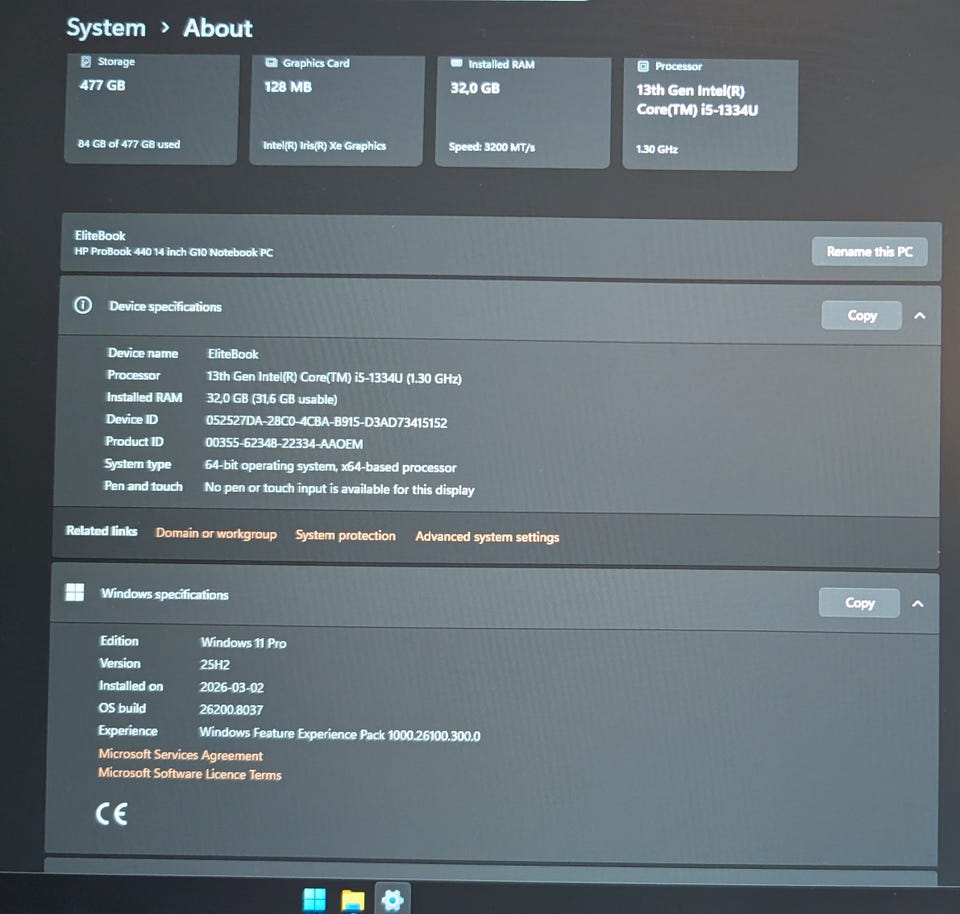Click Installed on date 2026-03-02

(232, 687)
